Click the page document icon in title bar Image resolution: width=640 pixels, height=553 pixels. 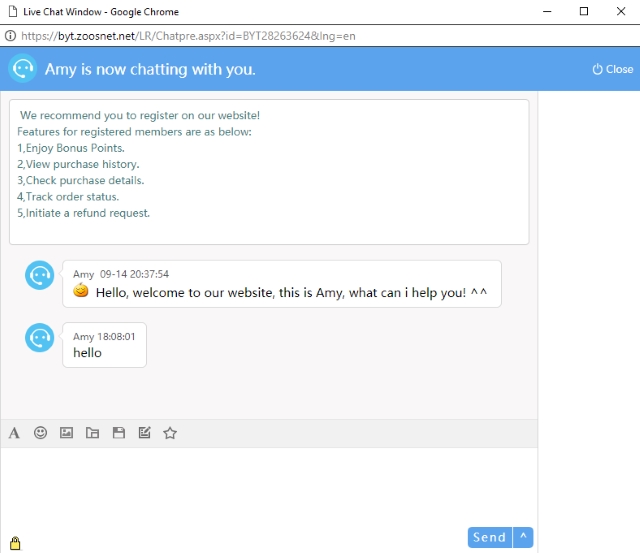(x=13, y=11)
